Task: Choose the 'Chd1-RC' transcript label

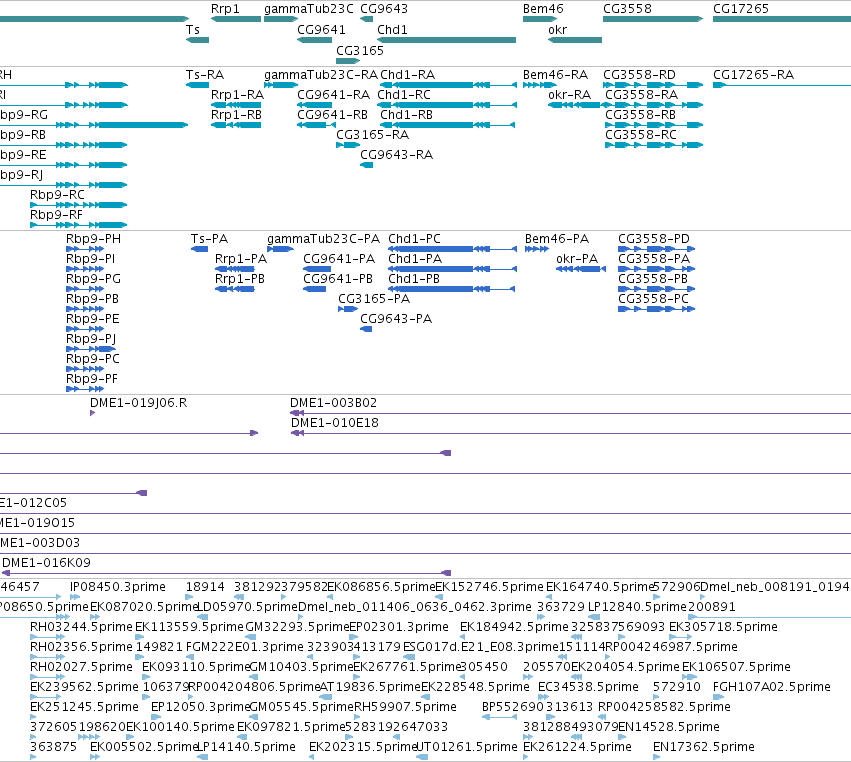Action: tap(404, 95)
